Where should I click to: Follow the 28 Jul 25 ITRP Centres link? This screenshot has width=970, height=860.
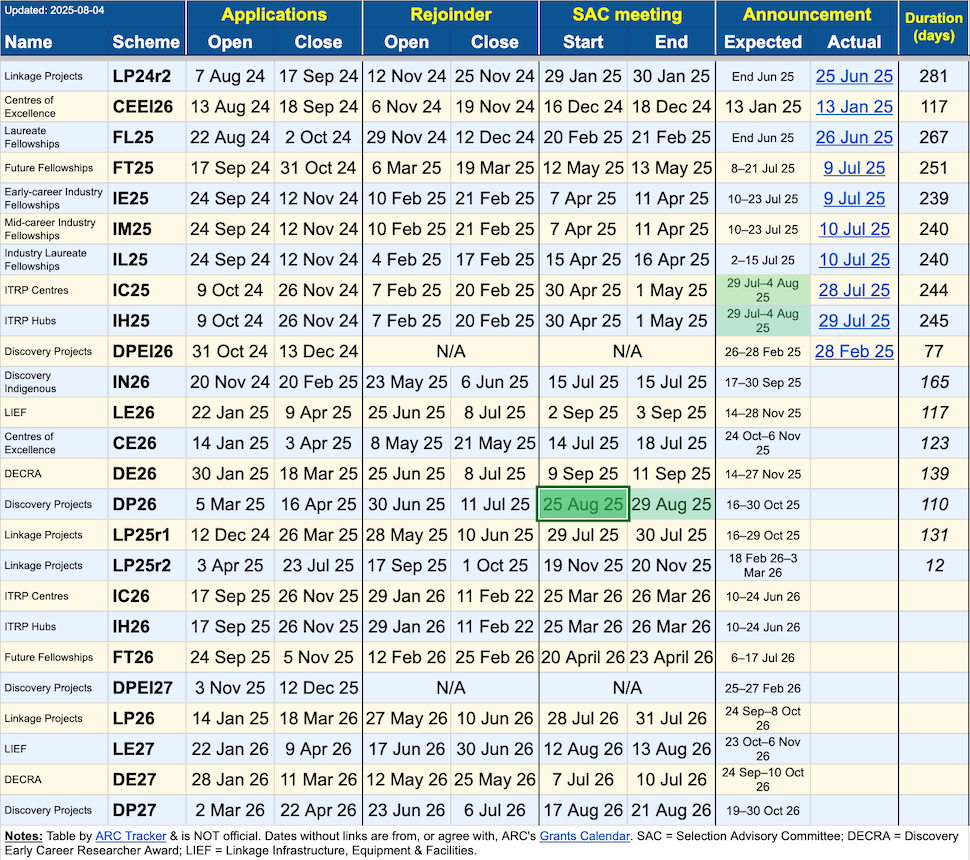854,290
